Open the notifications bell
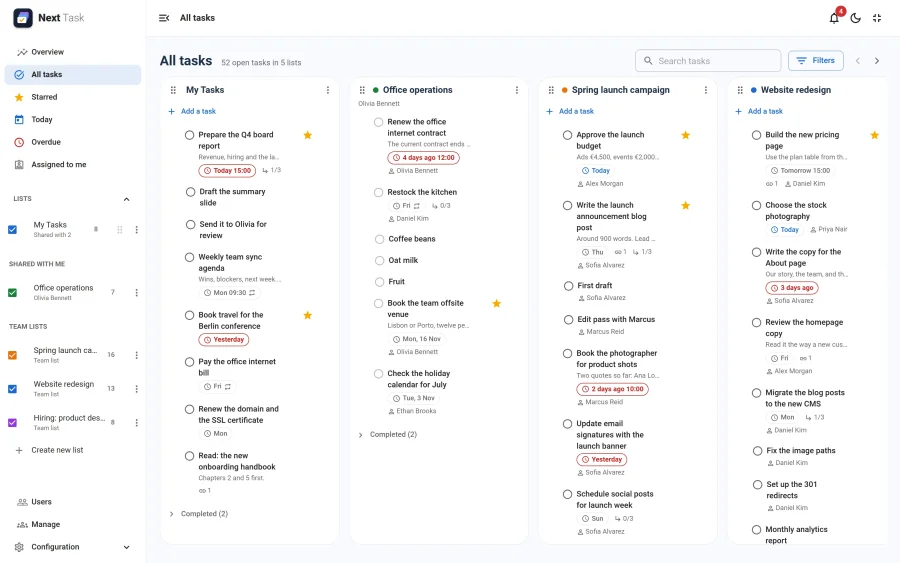 click(834, 18)
